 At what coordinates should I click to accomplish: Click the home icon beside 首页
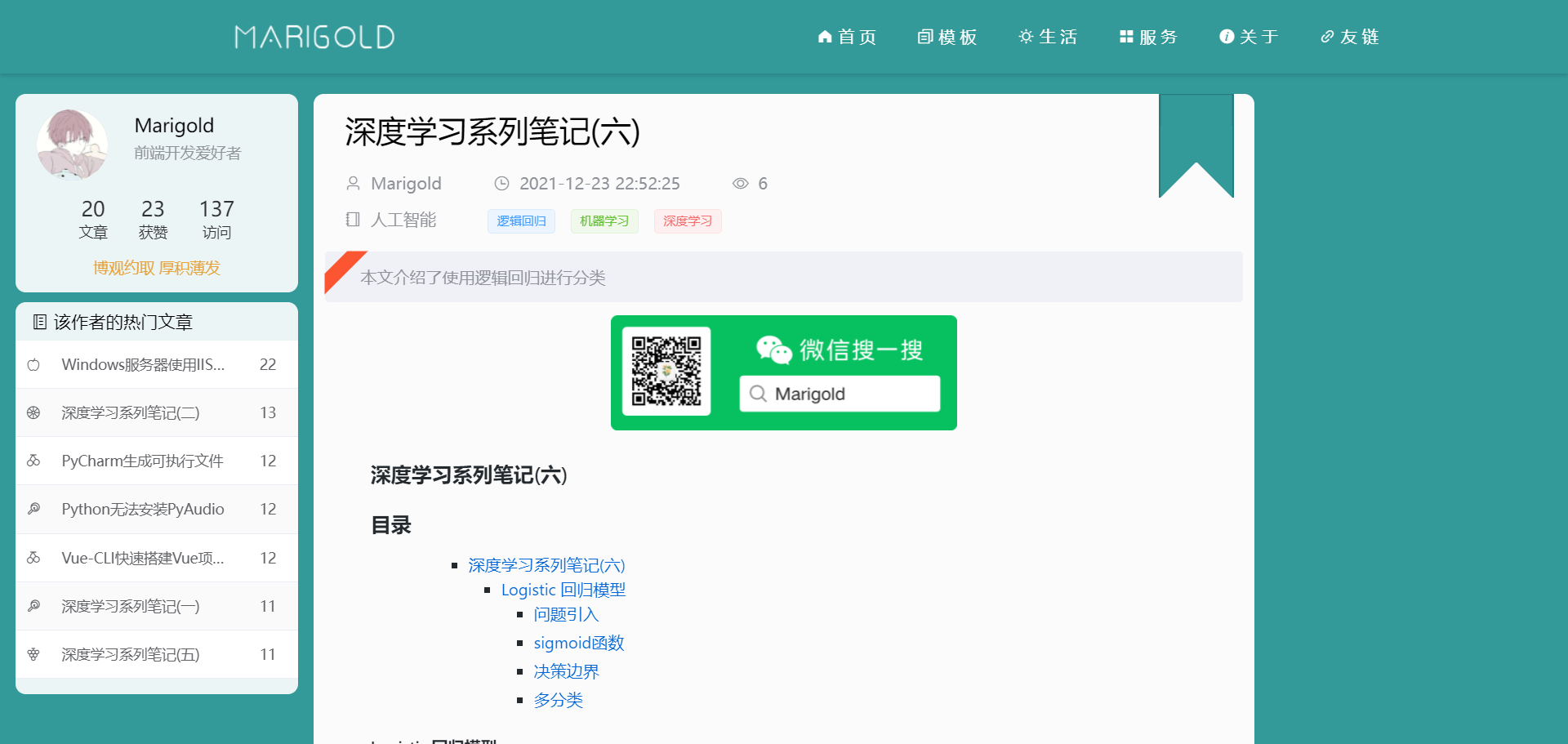(824, 37)
